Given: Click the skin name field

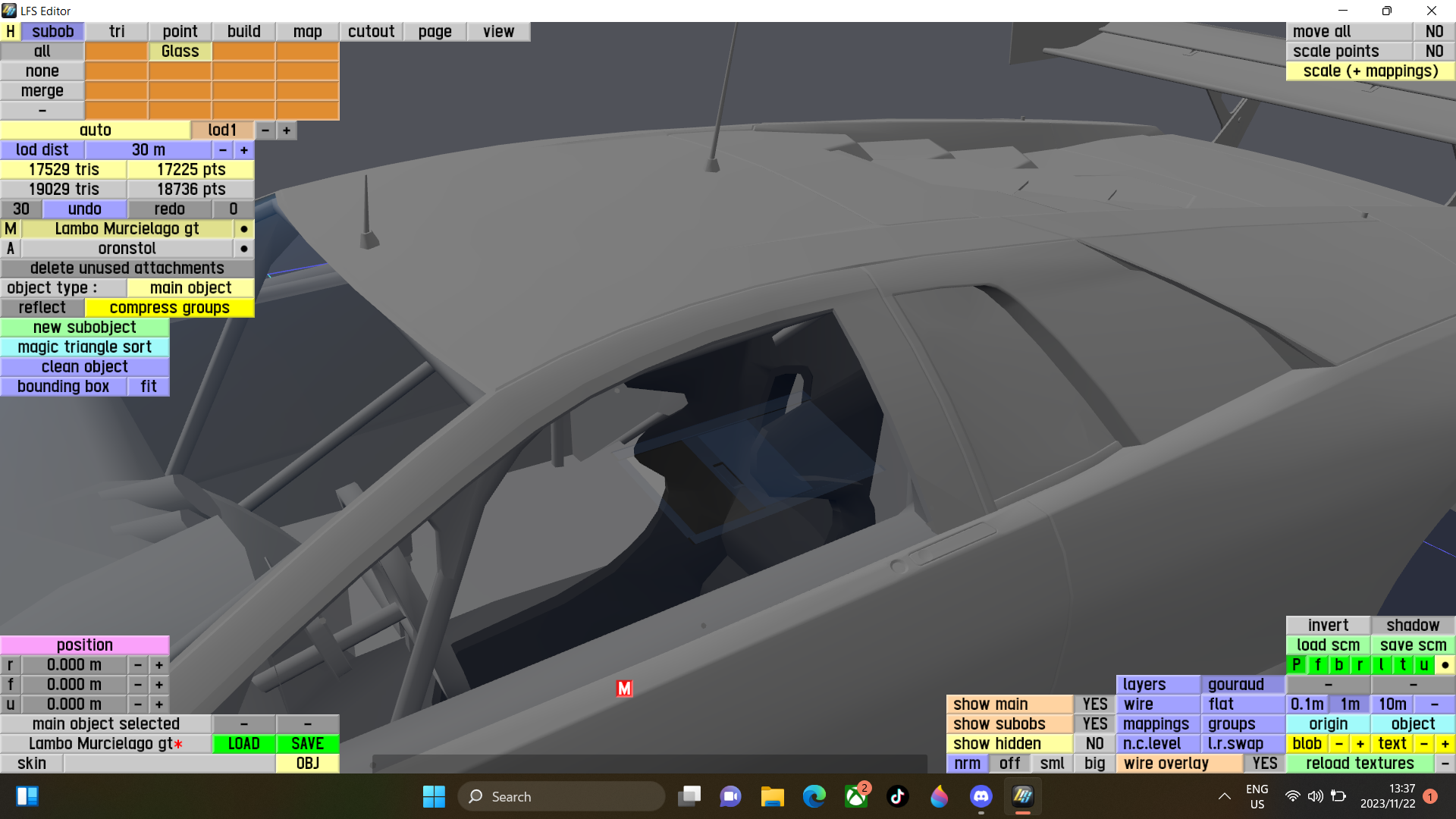Looking at the screenshot, I should pos(168,764).
